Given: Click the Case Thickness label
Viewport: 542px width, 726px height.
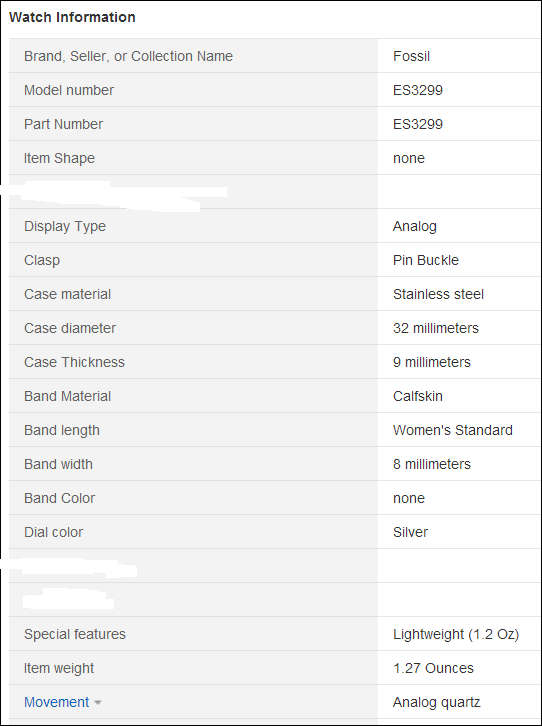Looking at the screenshot, I should click(x=75, y=362).
